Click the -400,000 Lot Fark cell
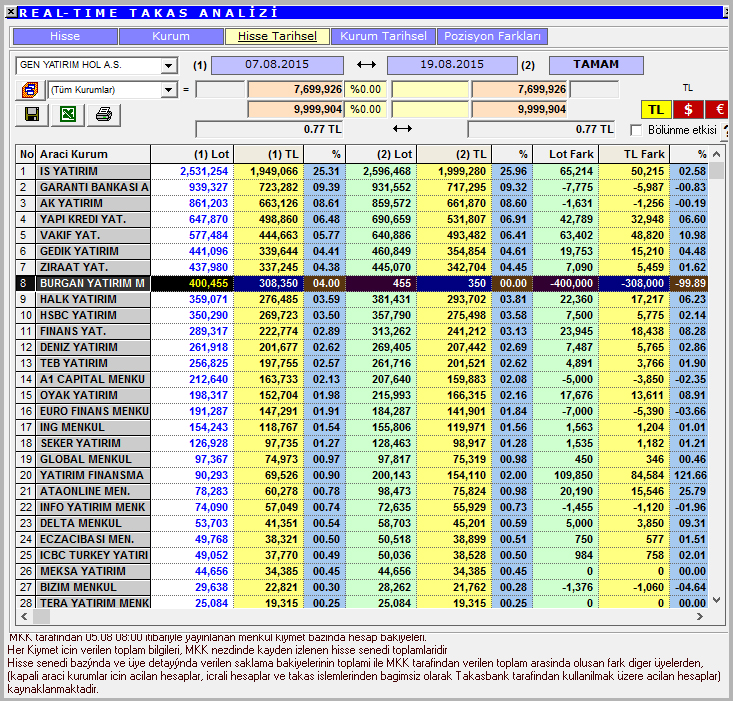The height and width of the screenshot is (701, 733). (x=566, y=283)
